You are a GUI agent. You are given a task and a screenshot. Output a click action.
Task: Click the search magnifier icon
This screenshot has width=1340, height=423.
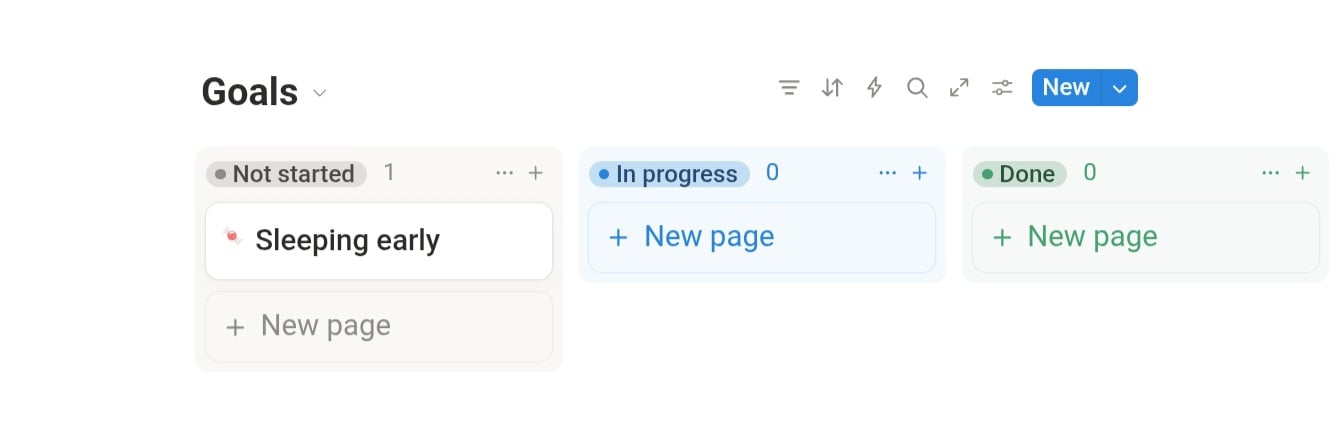[917, 88]
